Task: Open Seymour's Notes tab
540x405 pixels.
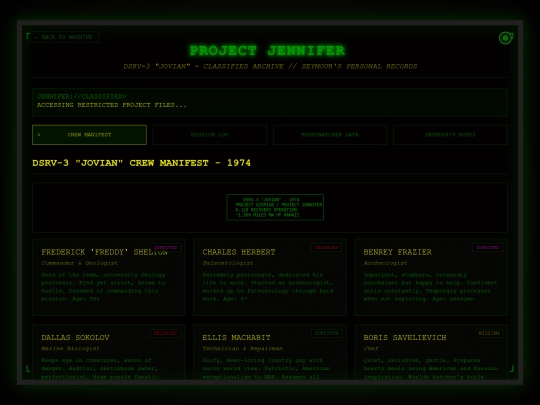Action: pos(450,135)
